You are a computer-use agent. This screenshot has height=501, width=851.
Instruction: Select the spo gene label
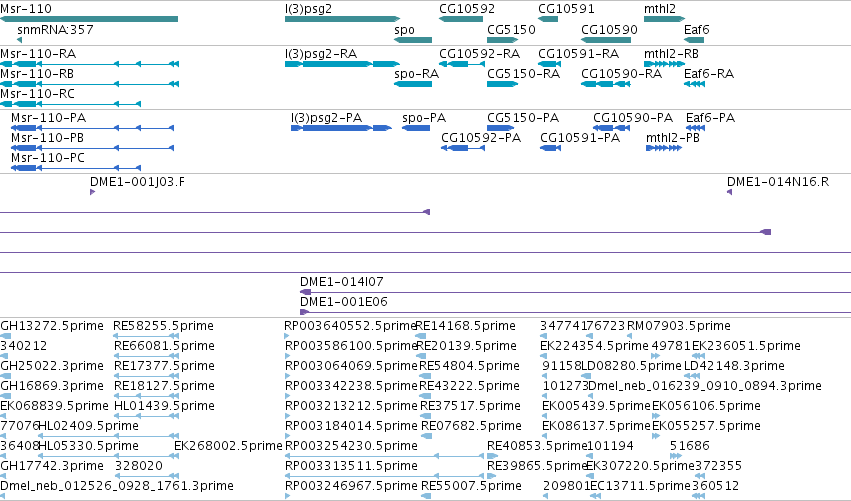(404, 29)
